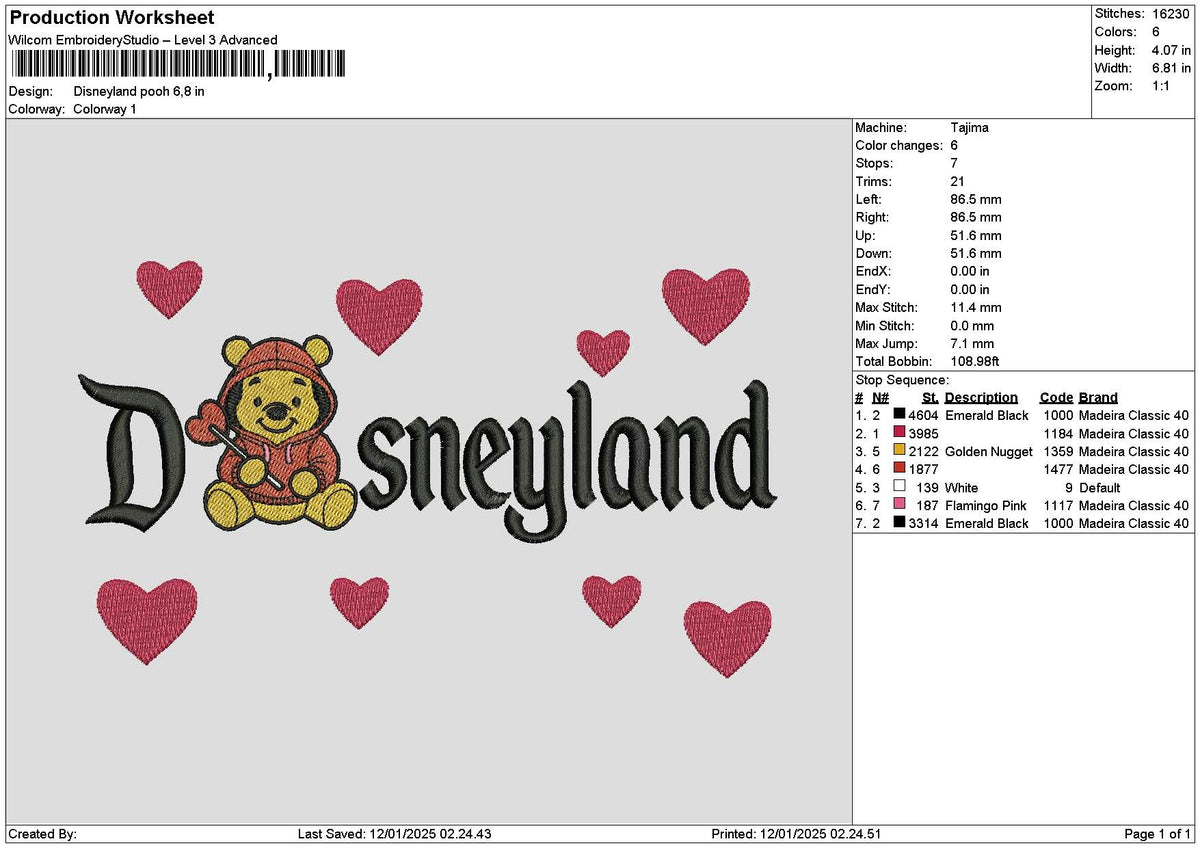The height and width of the screenshot is (848, 1200).
Task: Click the thread code 1184
Action: click(1058, 434)
